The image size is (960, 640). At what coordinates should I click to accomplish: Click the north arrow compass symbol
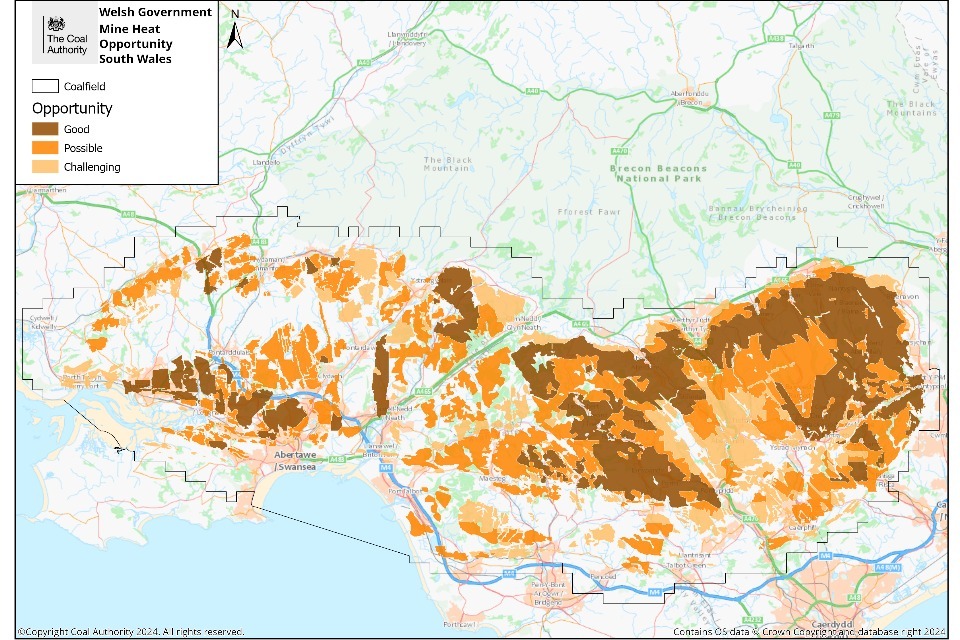click(234, 31)
